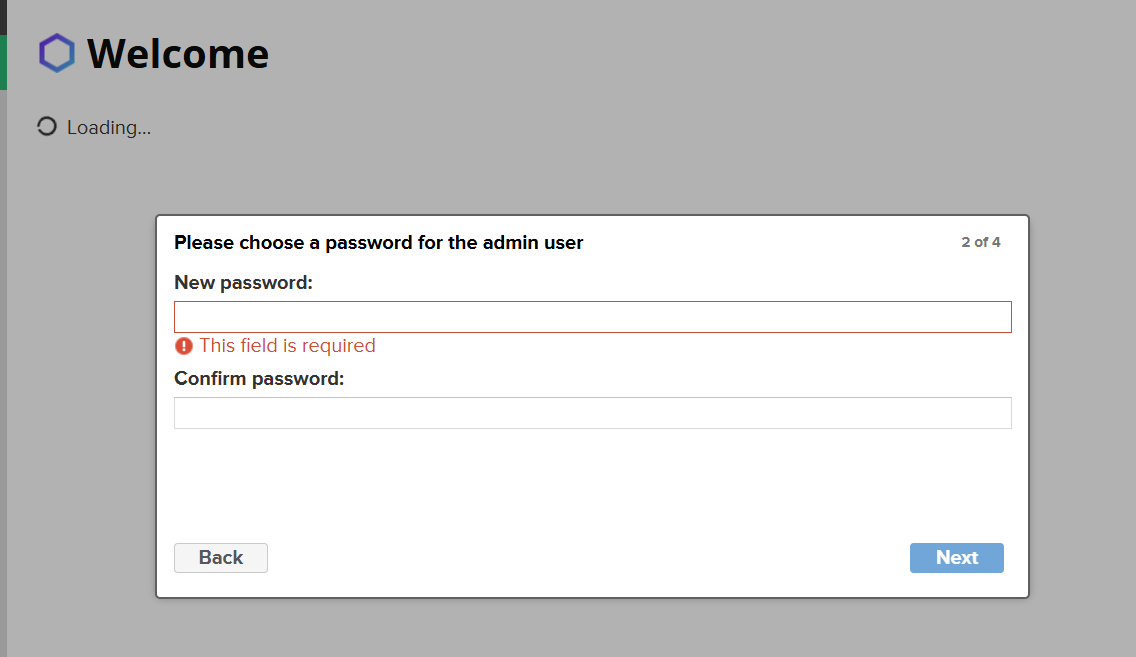Click the This field is required message
This screenshot has height=657, width=1136.
point(288,346)
